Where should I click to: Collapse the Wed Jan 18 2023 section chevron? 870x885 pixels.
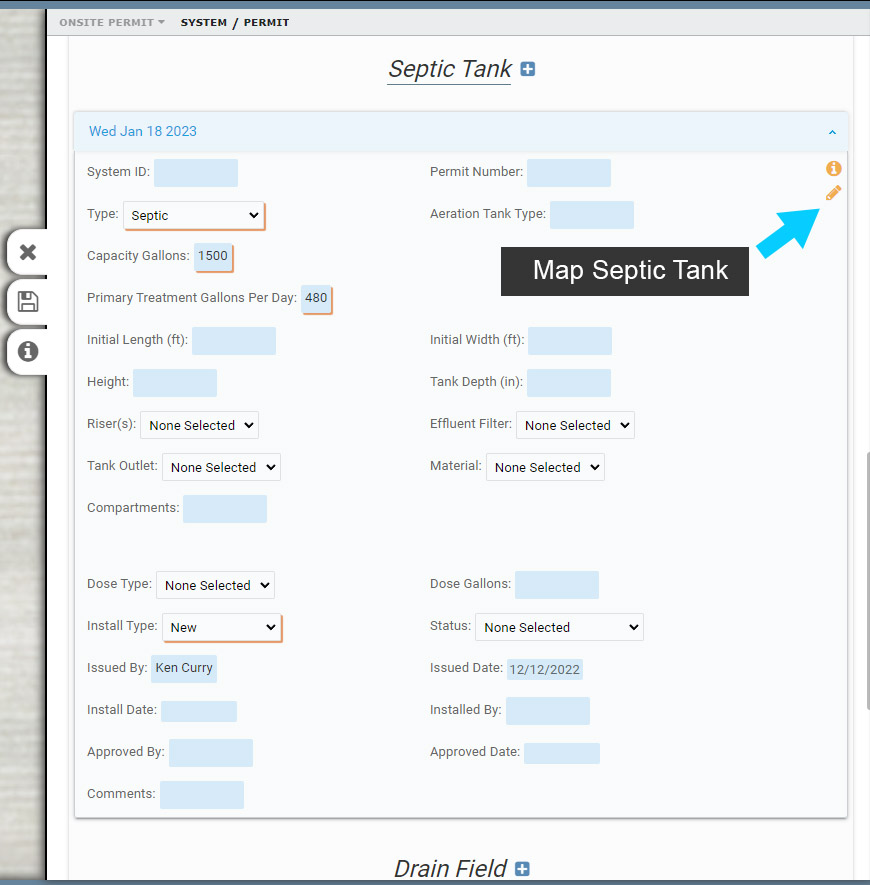pyautogui.click(x=832, y=132)
